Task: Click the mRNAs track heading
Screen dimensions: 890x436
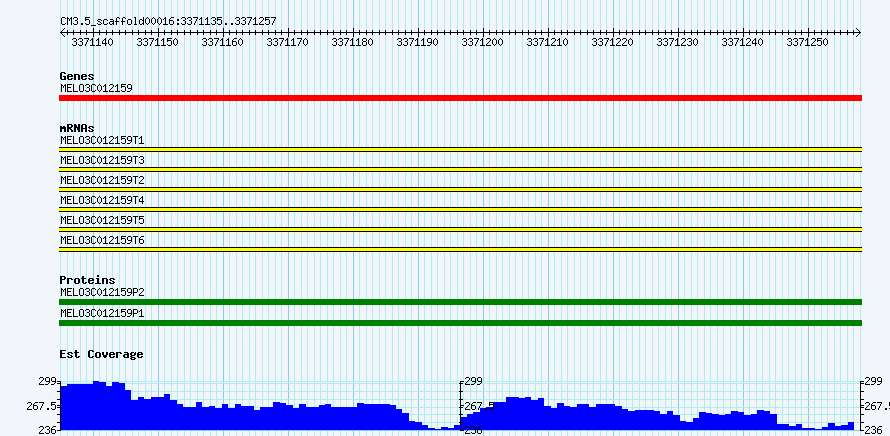Action: pos(77,128)
